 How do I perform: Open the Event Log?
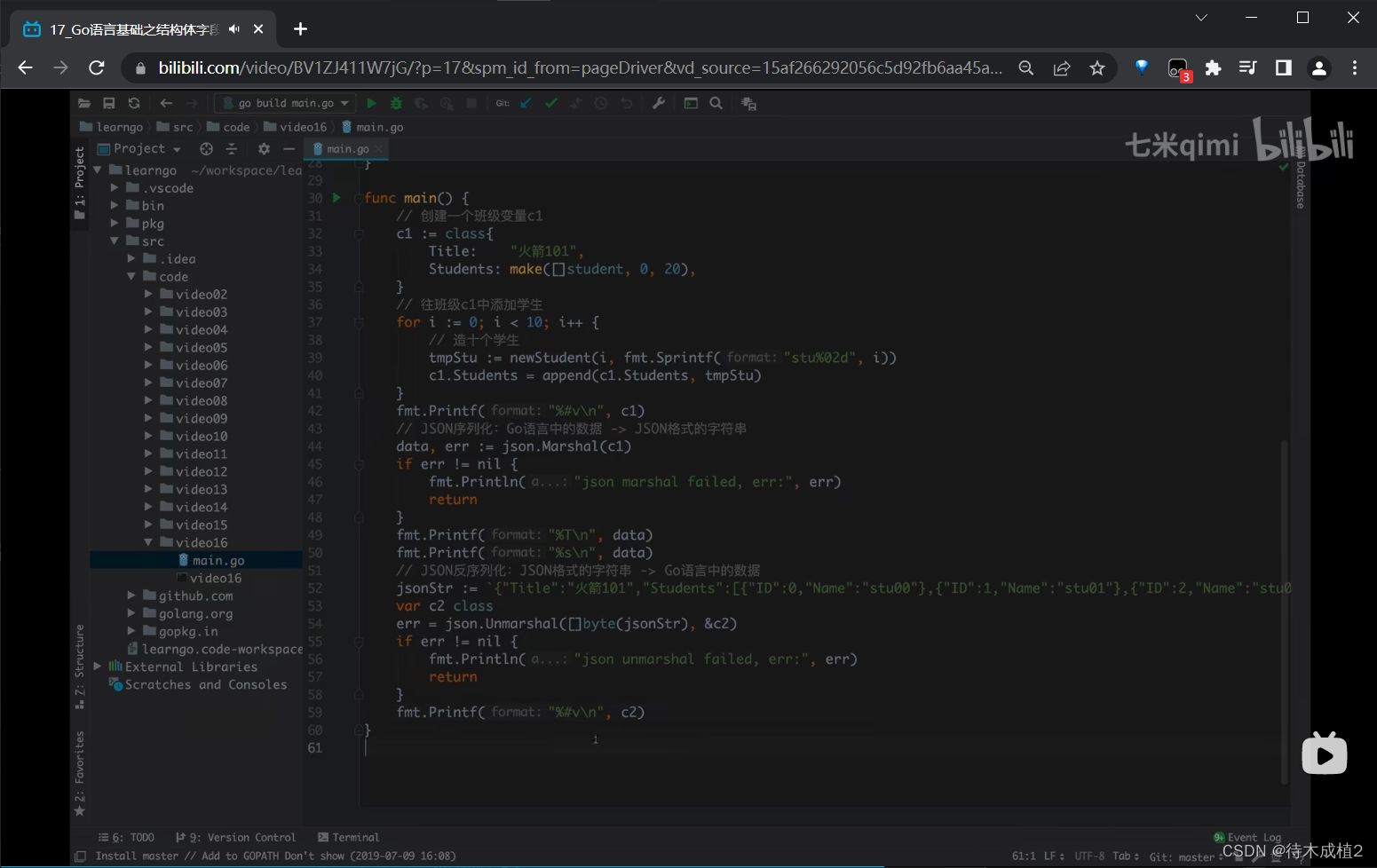1247,837
